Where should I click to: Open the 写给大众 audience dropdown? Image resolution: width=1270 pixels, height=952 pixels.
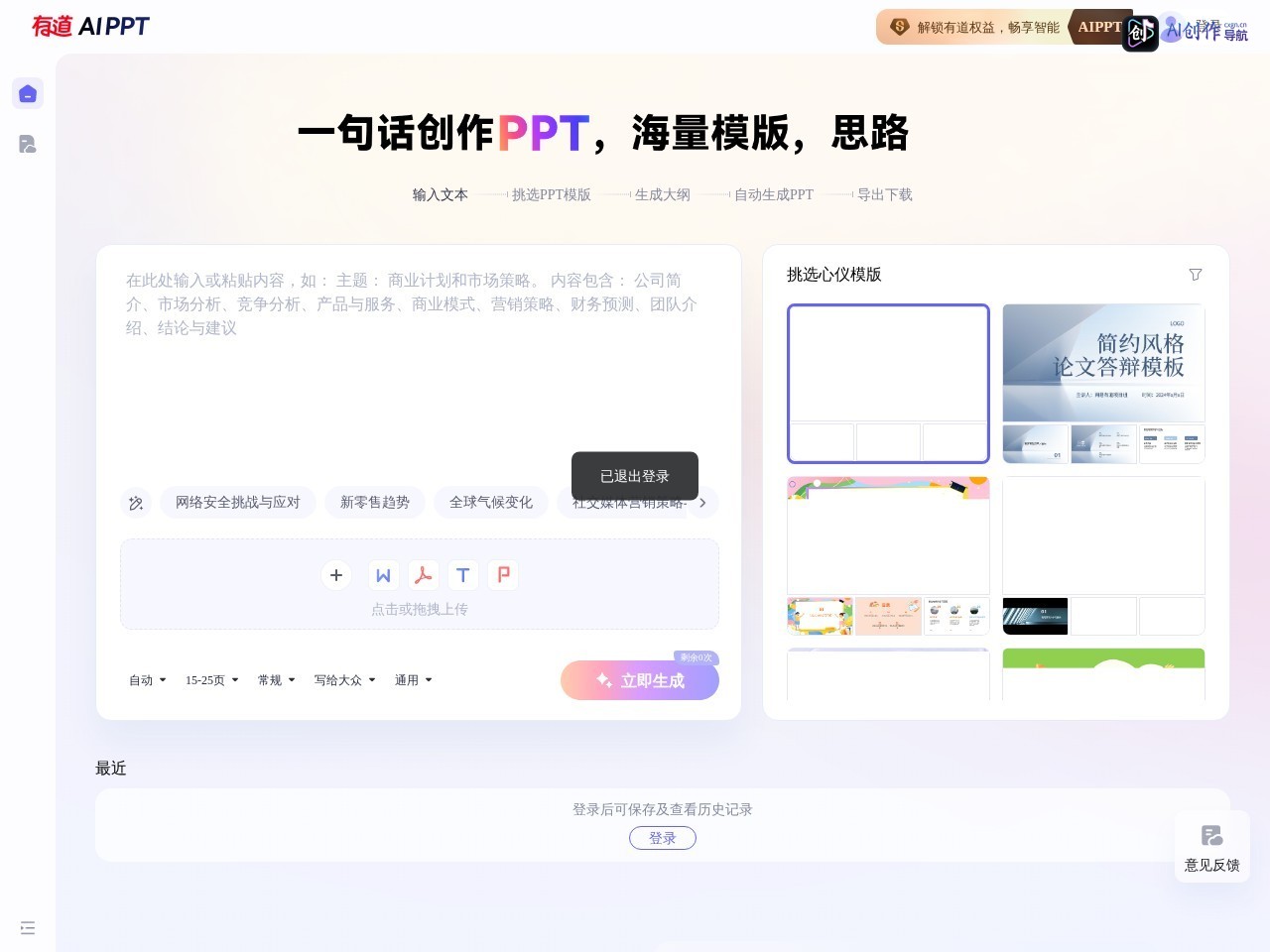[x=345, y=680]
